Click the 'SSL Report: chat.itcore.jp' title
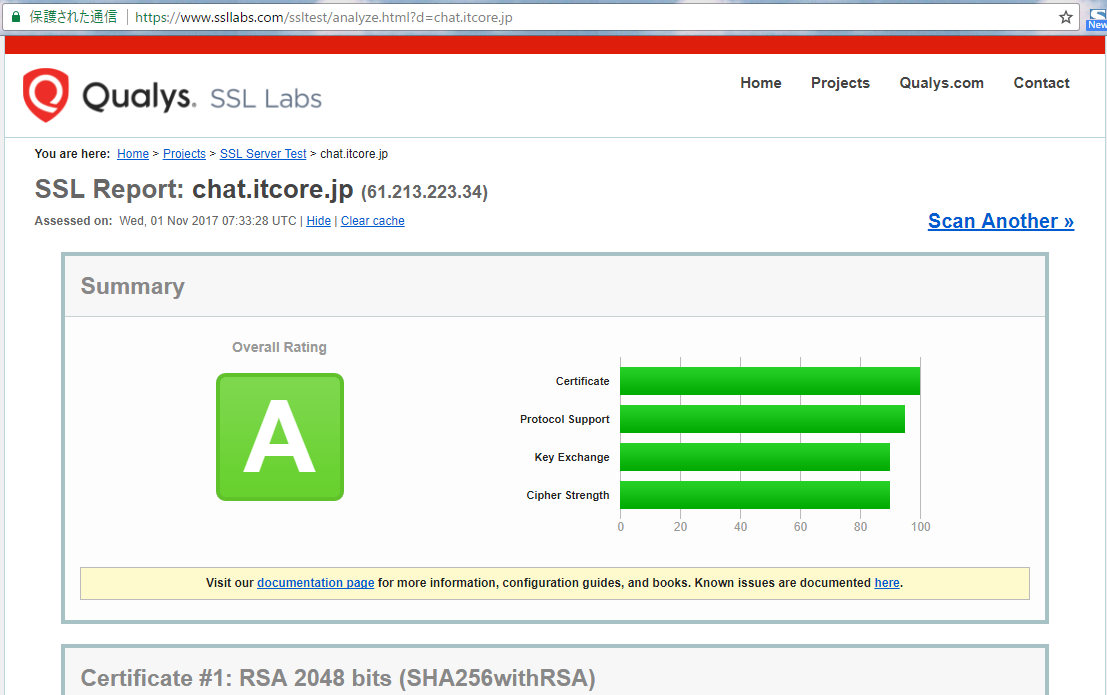Image resolution: width=1107 pixels, height=695 pixels. pos(194,189)
